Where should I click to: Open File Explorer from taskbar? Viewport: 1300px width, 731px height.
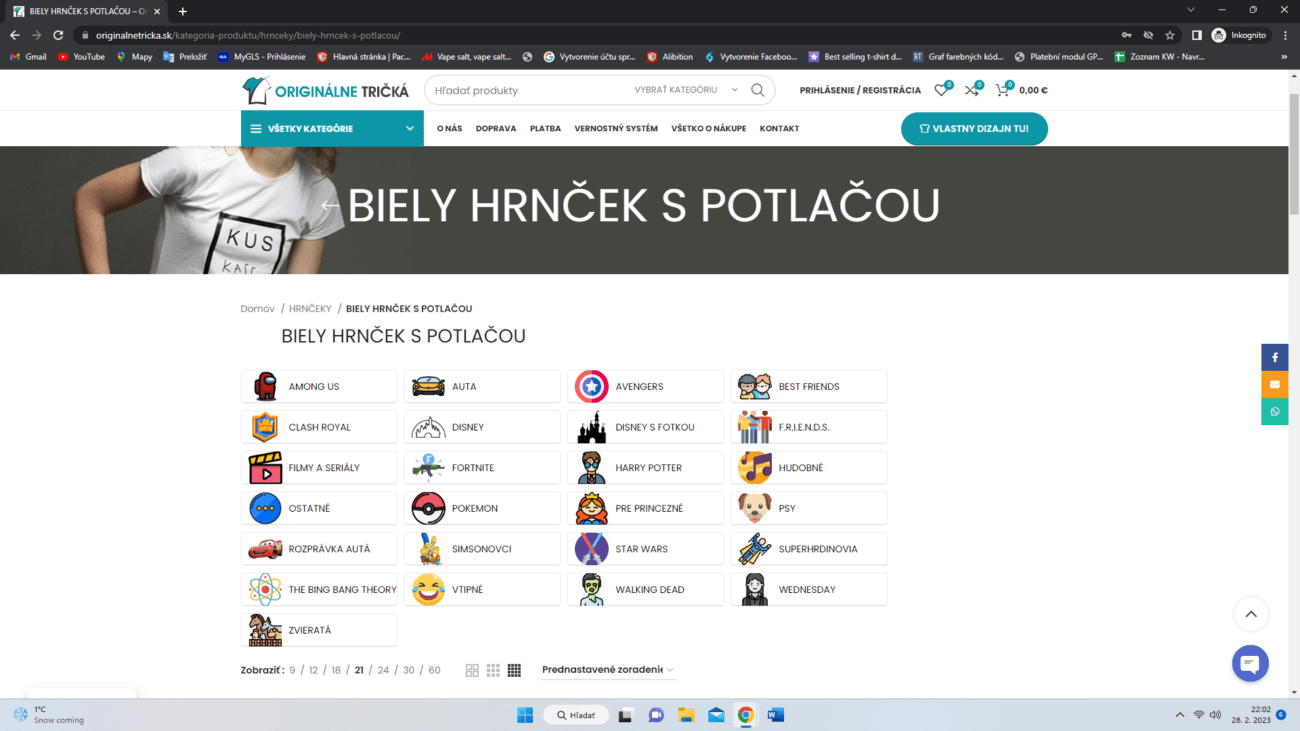coord(686,715)
